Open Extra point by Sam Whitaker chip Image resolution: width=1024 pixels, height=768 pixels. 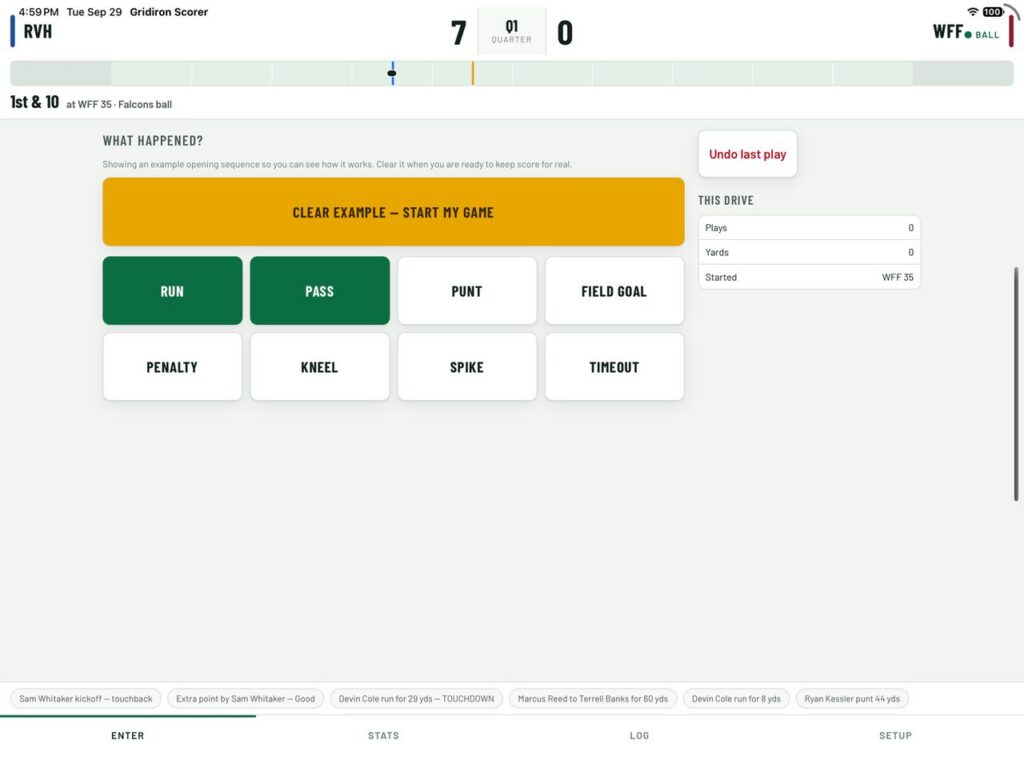pos(246,699)
